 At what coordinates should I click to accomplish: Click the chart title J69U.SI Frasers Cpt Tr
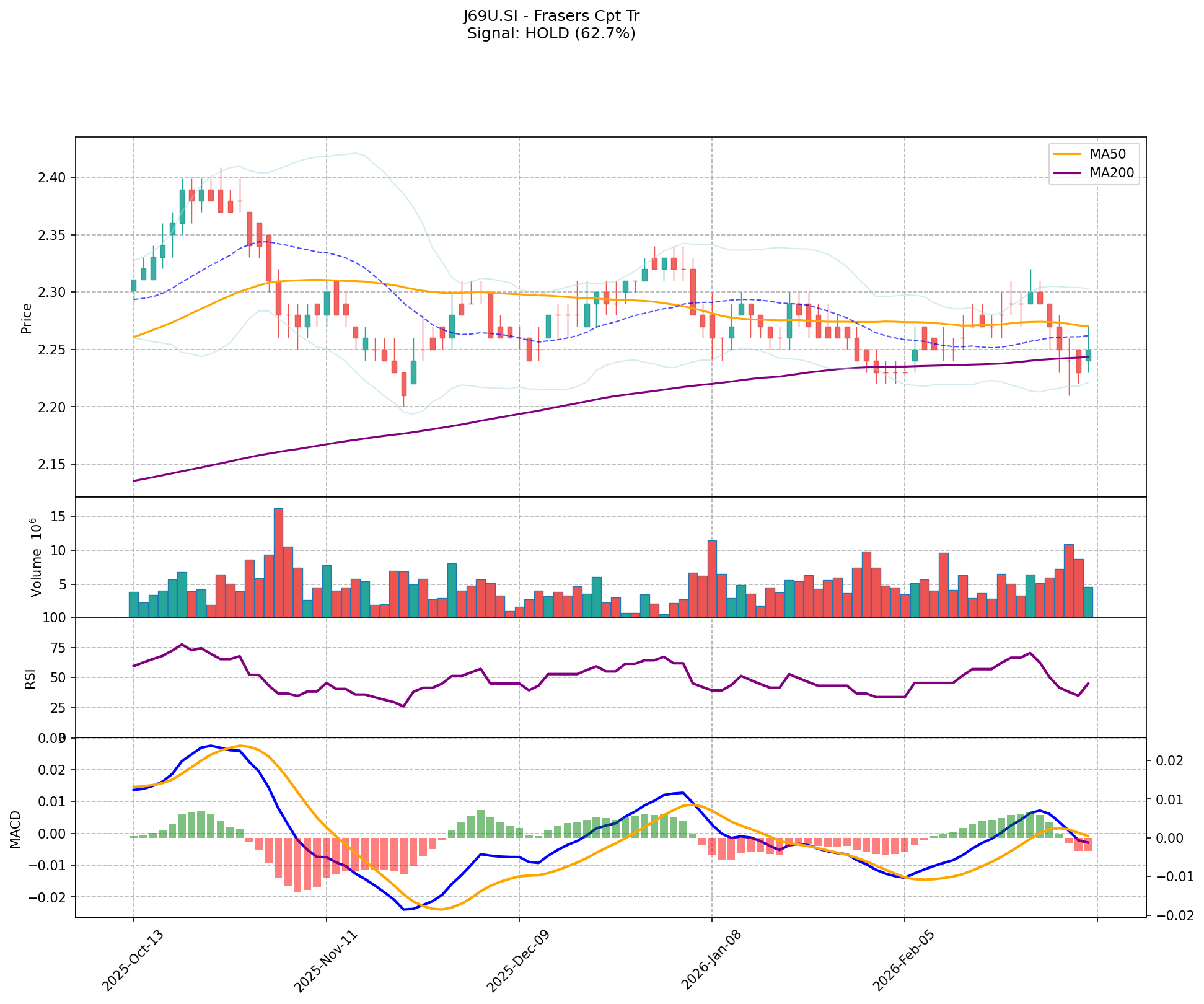point(551,16)
